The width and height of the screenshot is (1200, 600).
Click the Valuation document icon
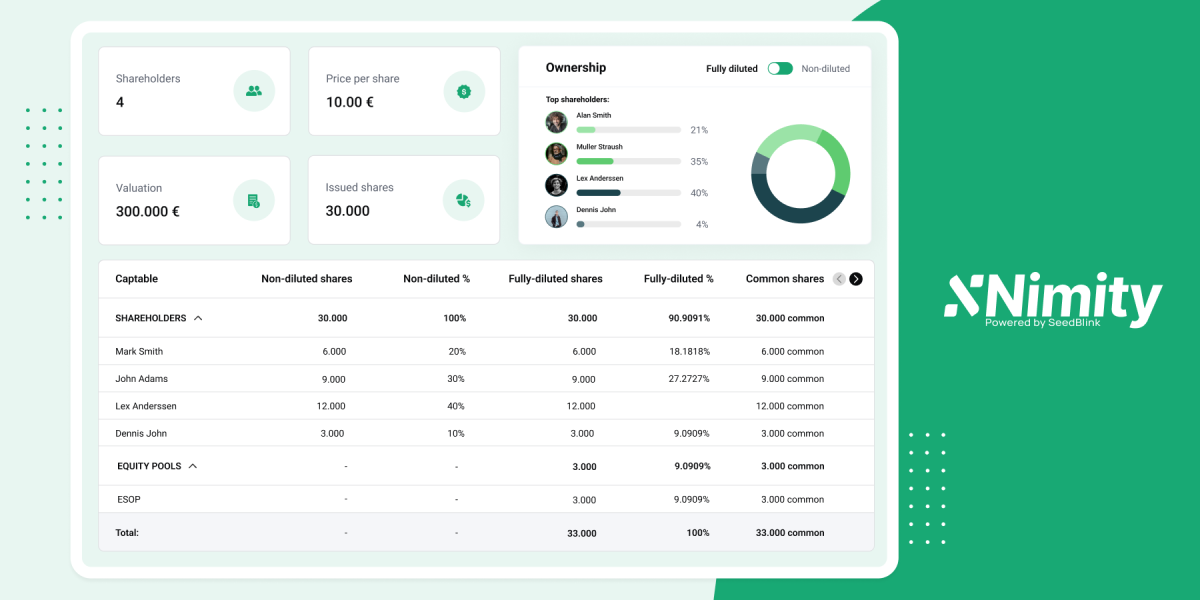point(254,201)
